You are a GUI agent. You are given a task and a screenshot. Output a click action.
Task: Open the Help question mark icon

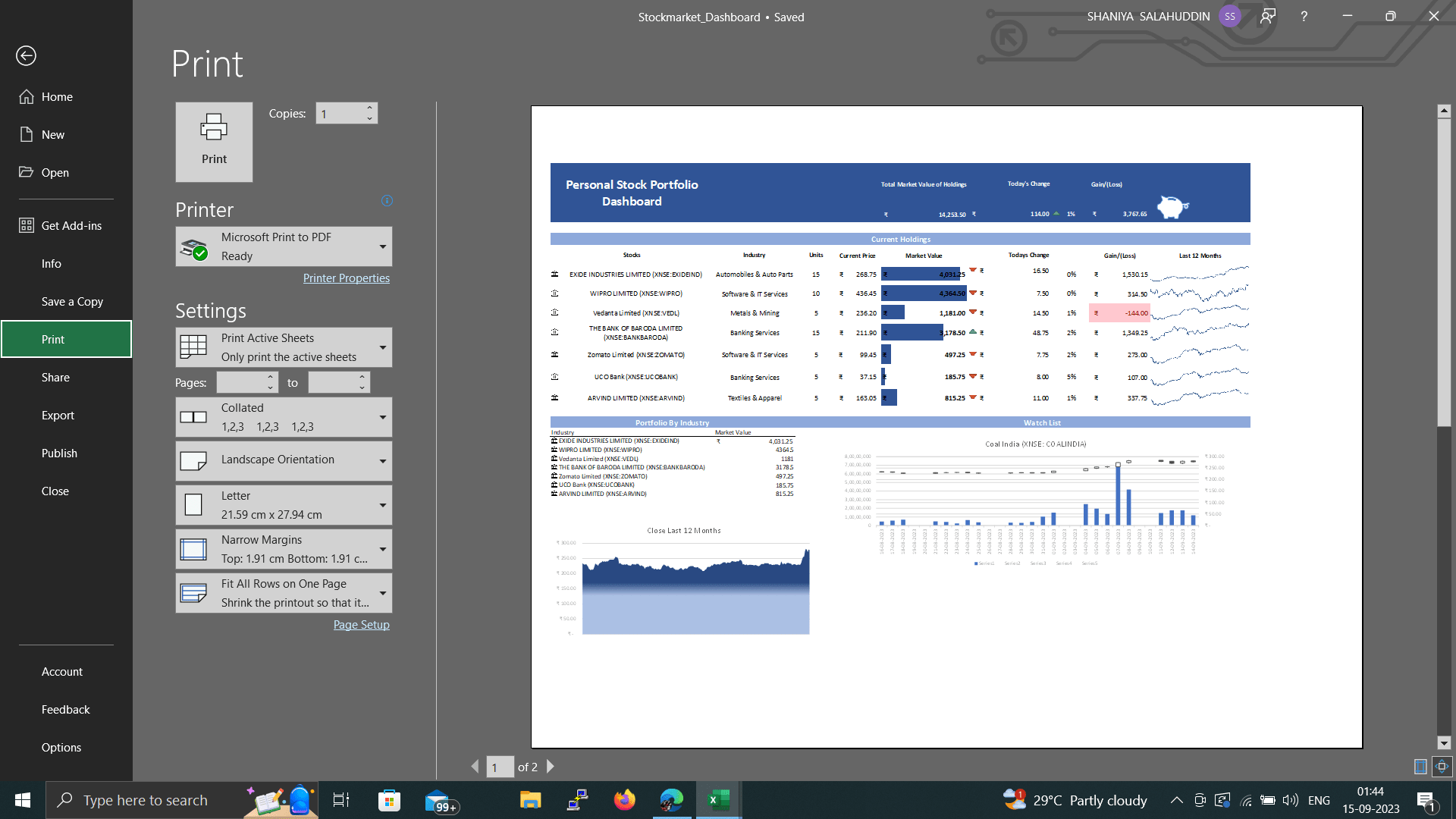[x=1304, y=17]
